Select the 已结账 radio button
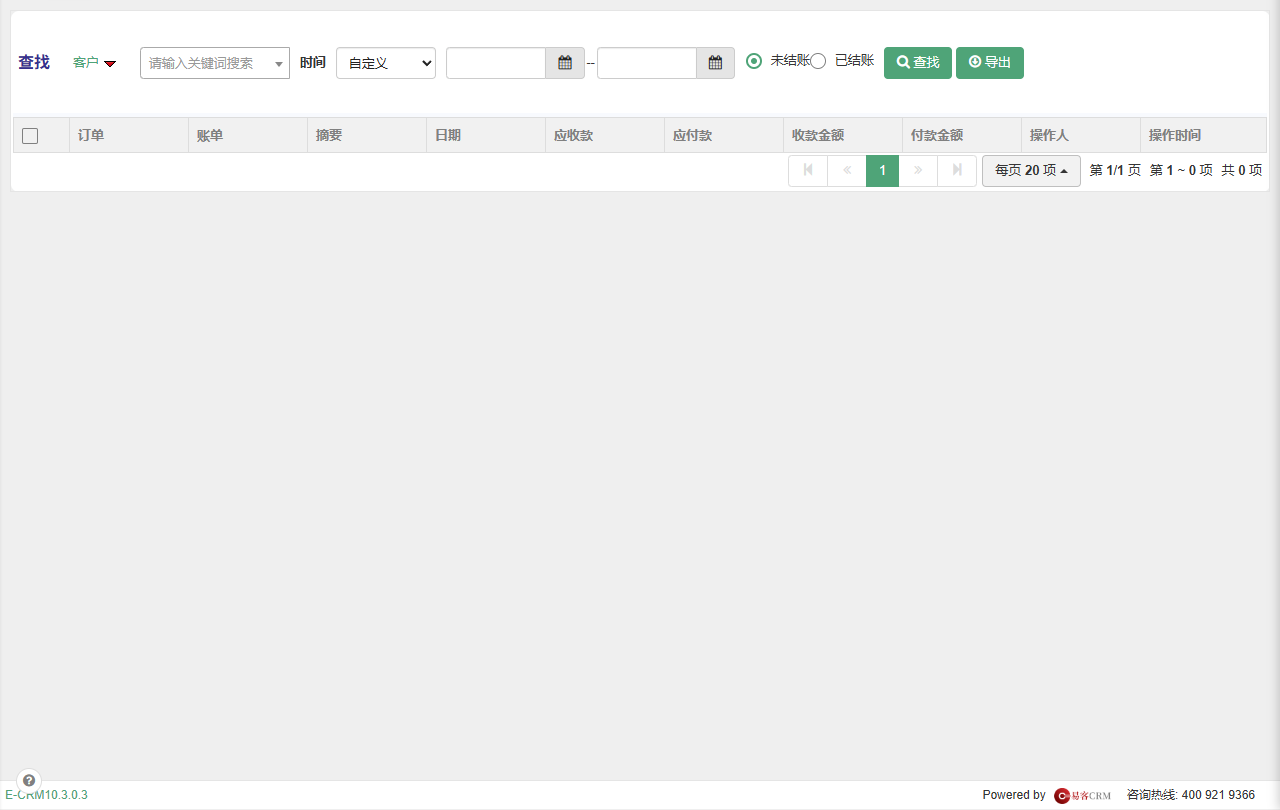Viewport: 1280px width, 810px height. (818, 61)
